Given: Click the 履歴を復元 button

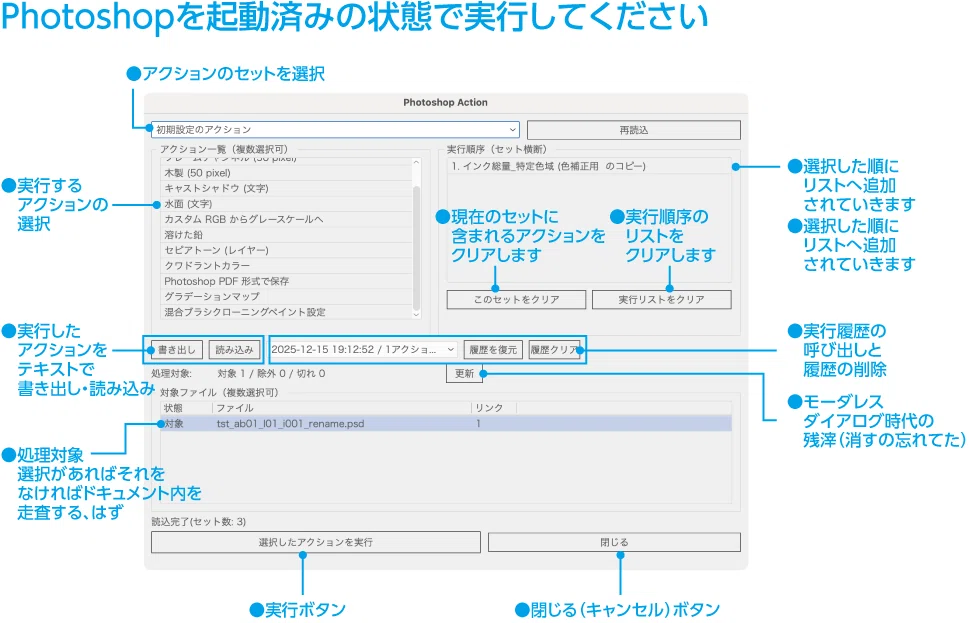Looking at the screenshot, I should tap(493, 350).
